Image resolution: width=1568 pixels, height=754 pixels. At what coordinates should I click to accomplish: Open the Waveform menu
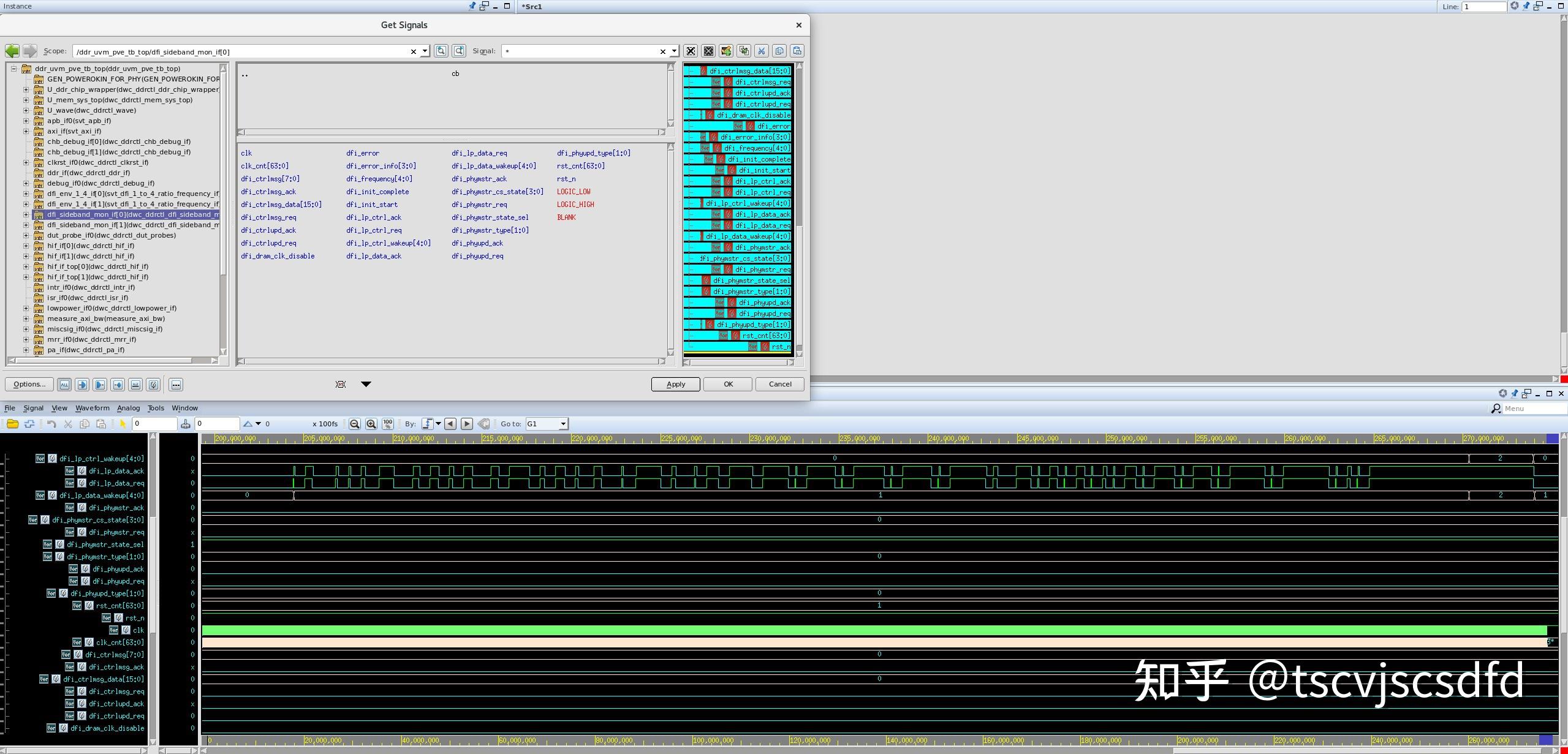coord(92,408)
